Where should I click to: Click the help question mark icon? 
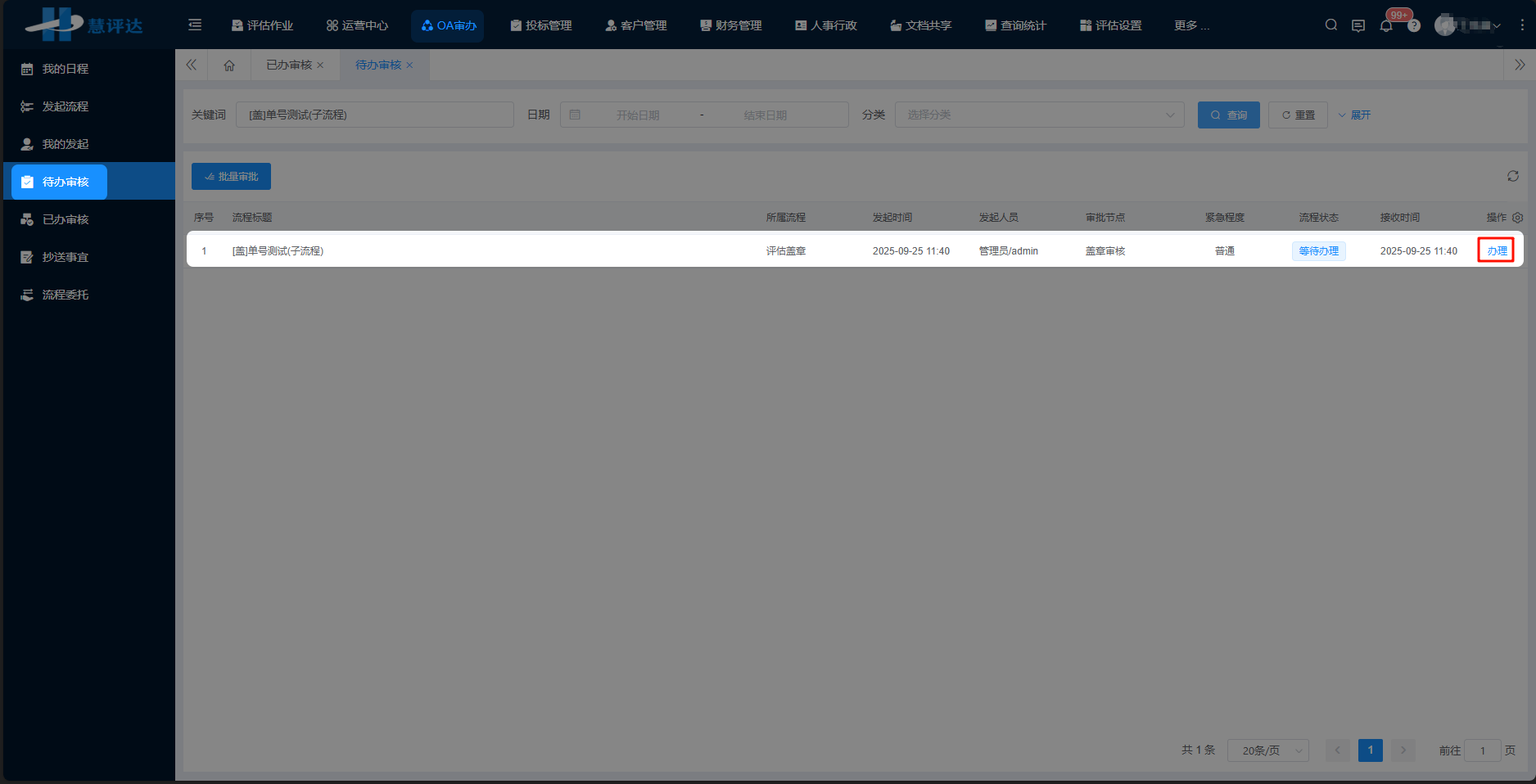tap(1414, 26)
